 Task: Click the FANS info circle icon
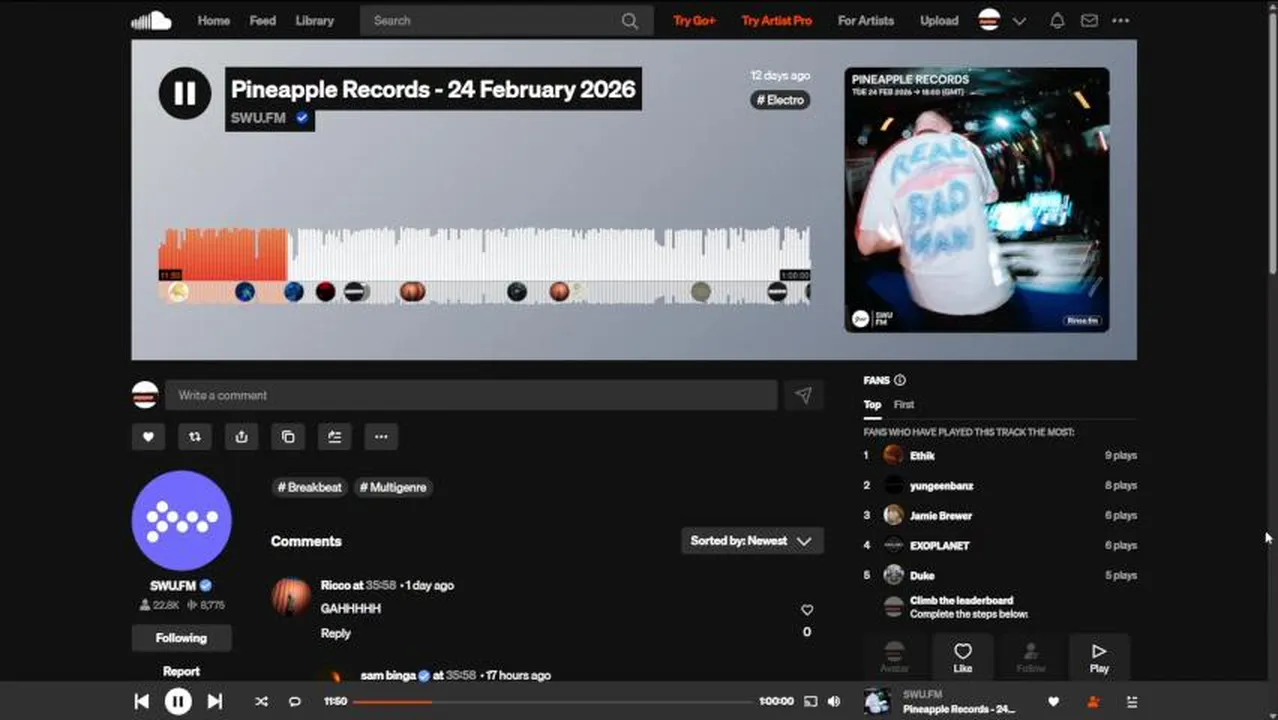coord(900,380)
